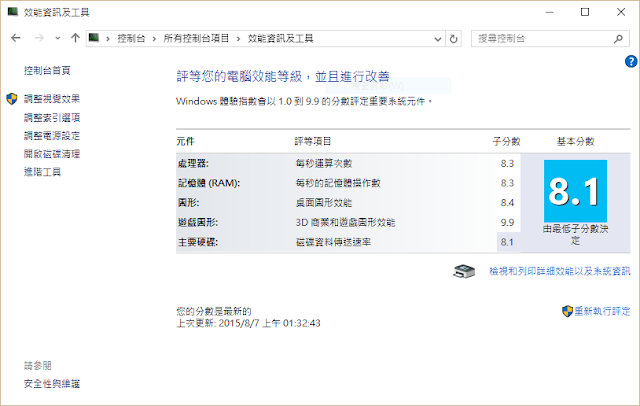640x406 pixels.
Task: Maximize the 效能資訊及工具 window
Action: pyautogui.click(x=585, y=12)
